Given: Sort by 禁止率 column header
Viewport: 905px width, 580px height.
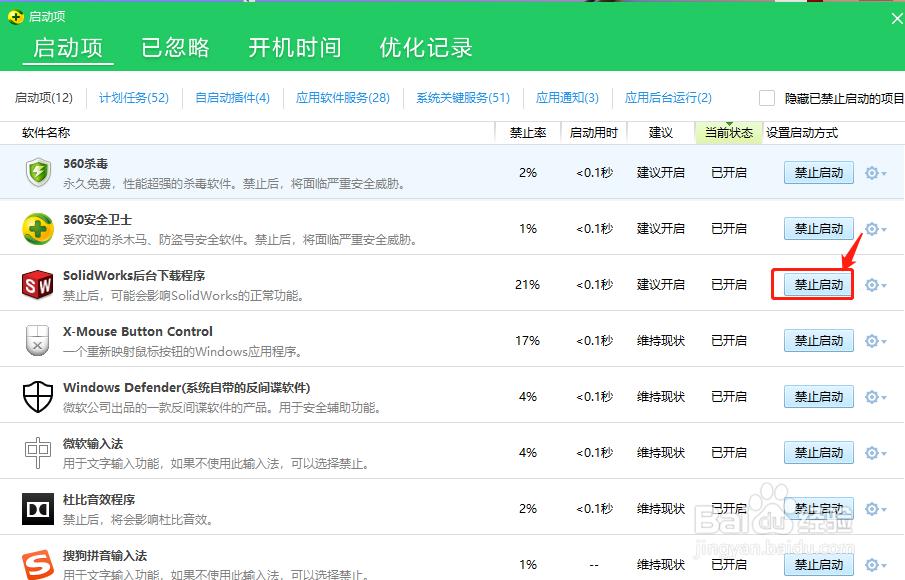Looking at the screenshot, I should [528, 133].
